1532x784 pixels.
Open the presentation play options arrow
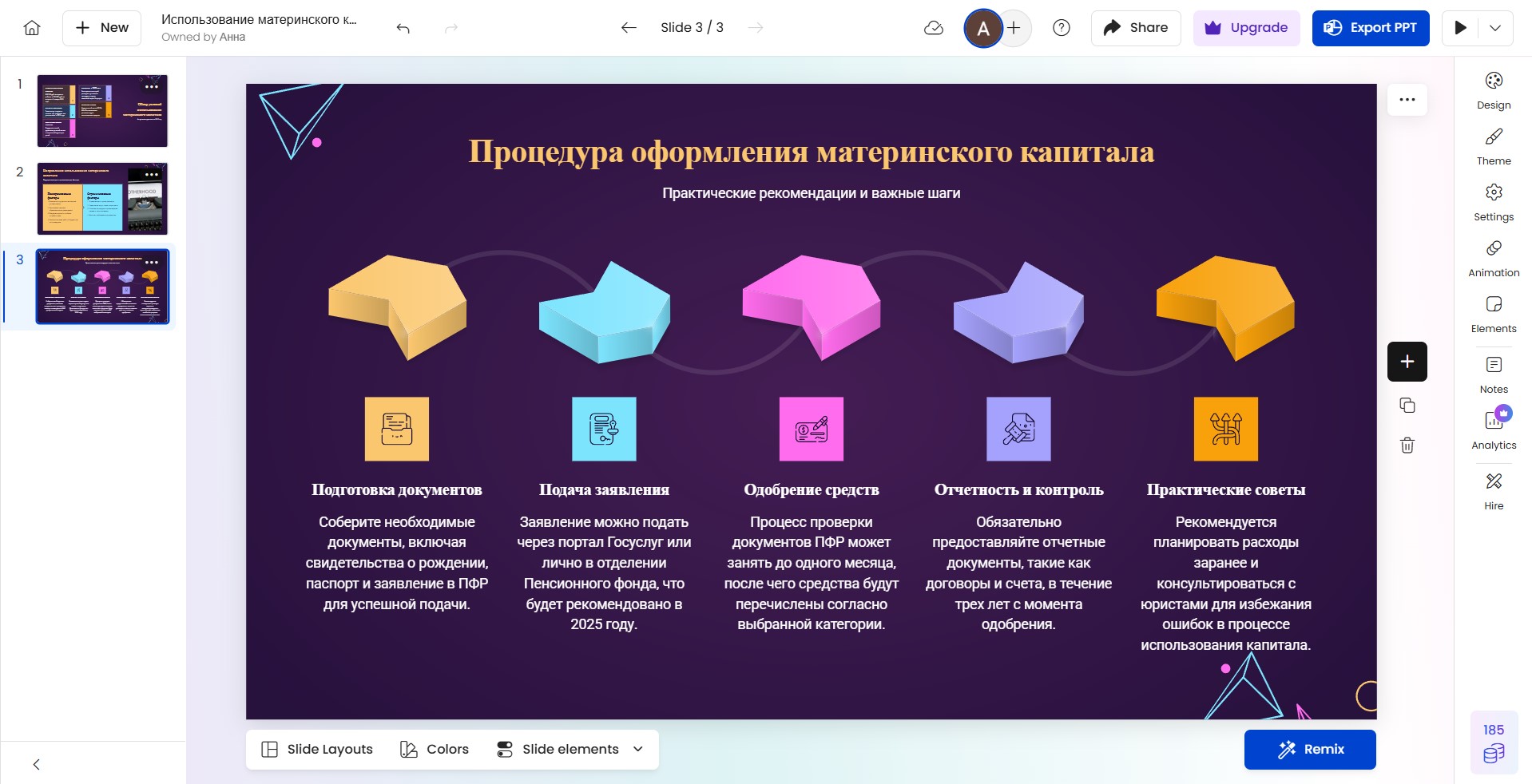click(x=1495, y=28)
